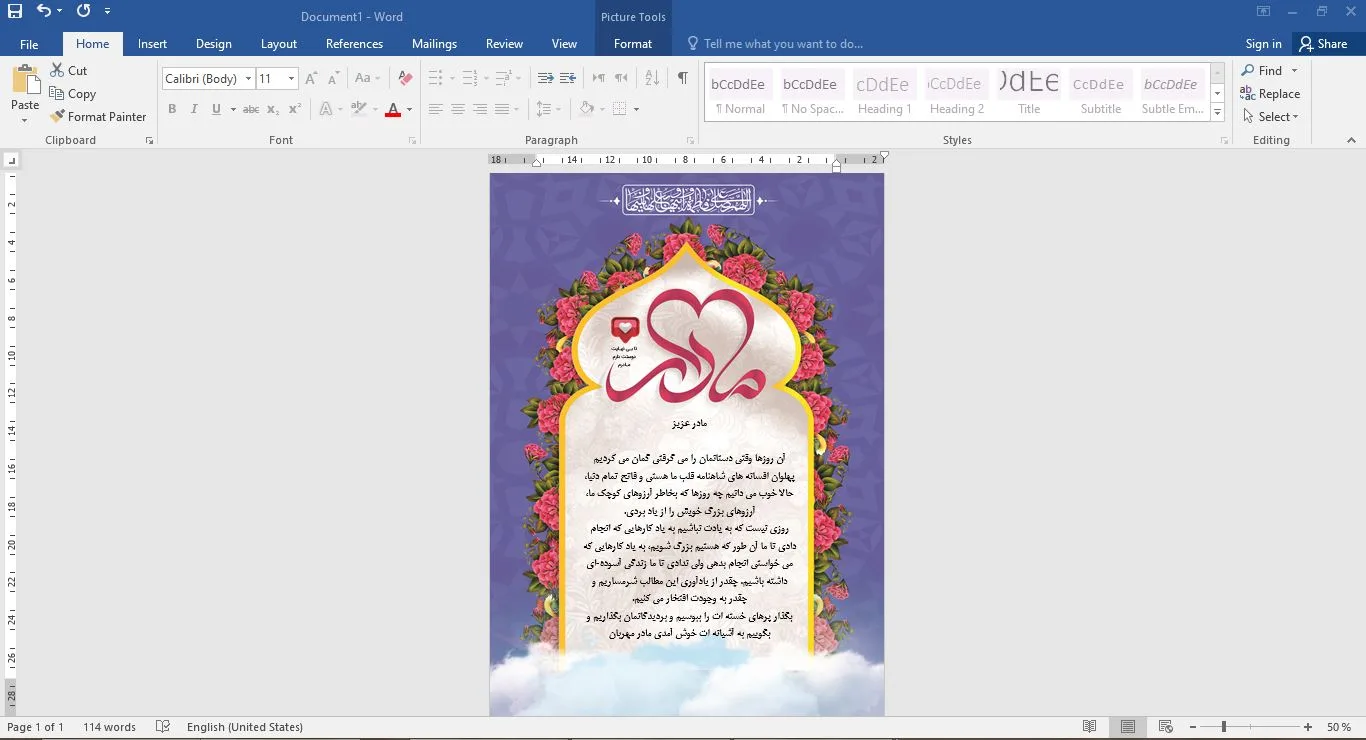Open the Picture Tools Format tab
1366x740 pixels.
coord(633,44)
